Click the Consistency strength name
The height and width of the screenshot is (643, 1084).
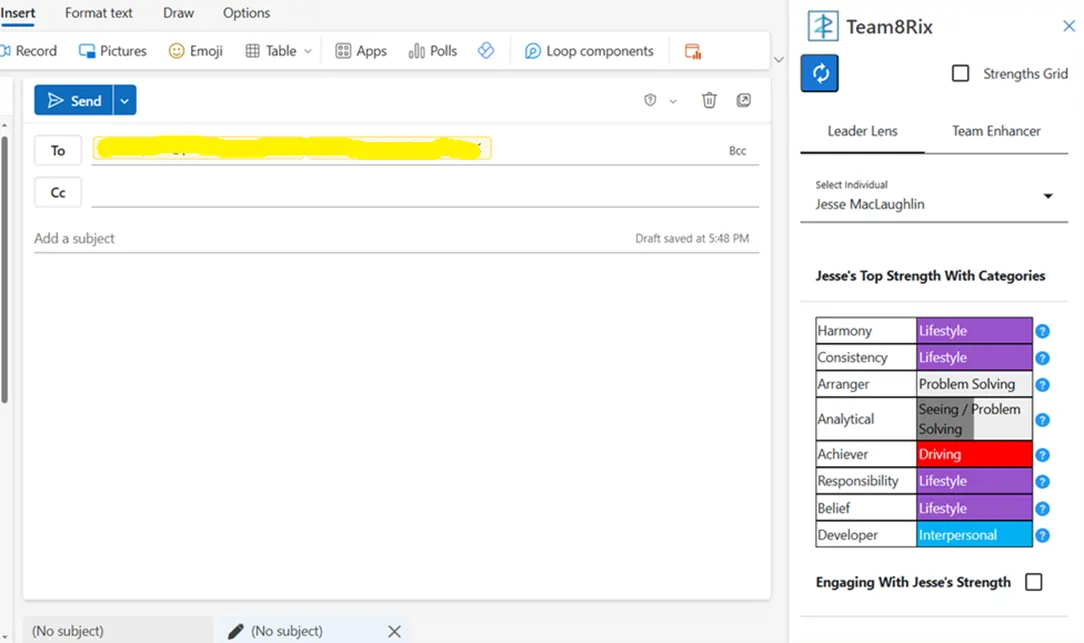click(x=852, y=357)
